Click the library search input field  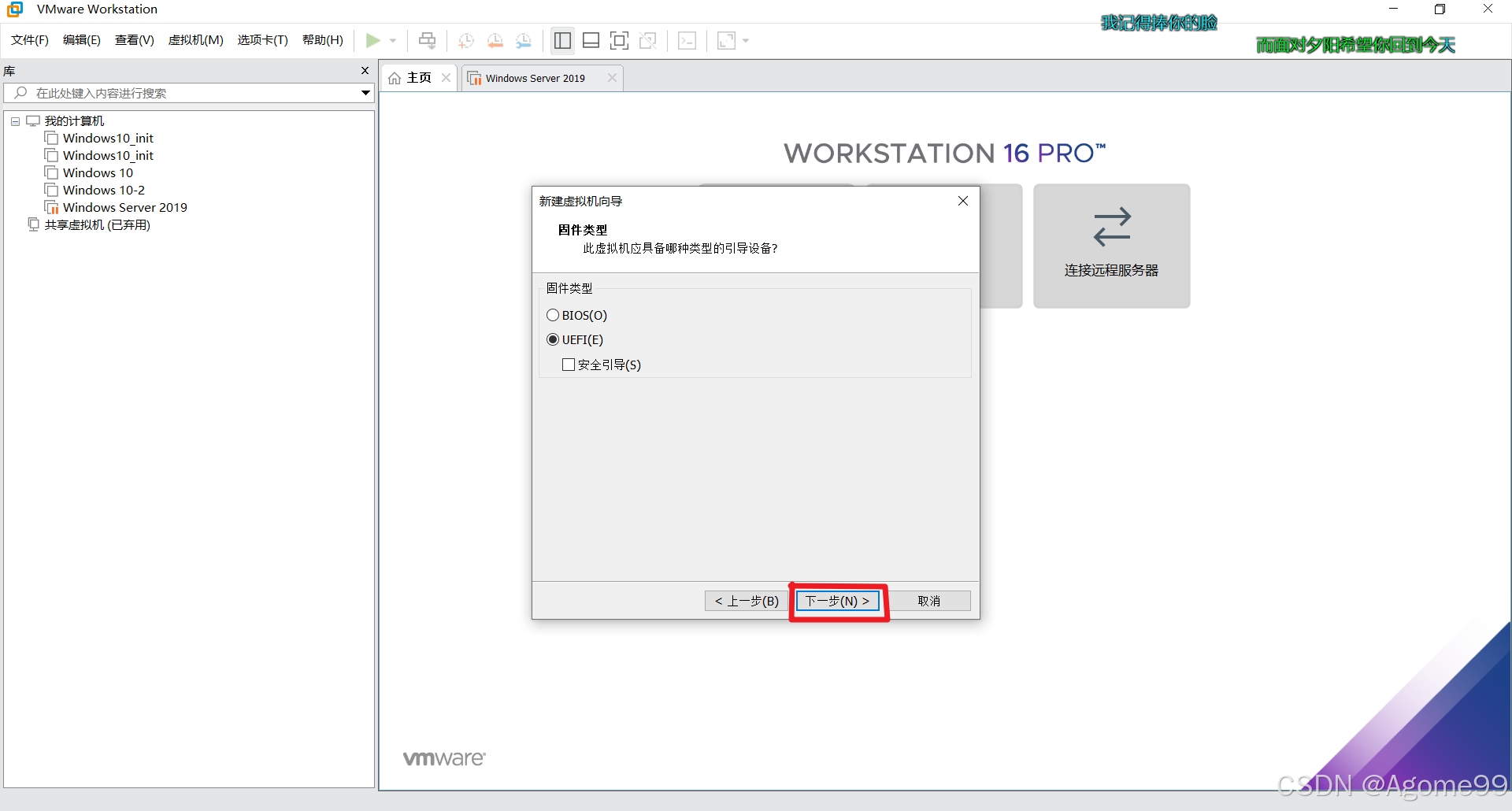(189, 93)
